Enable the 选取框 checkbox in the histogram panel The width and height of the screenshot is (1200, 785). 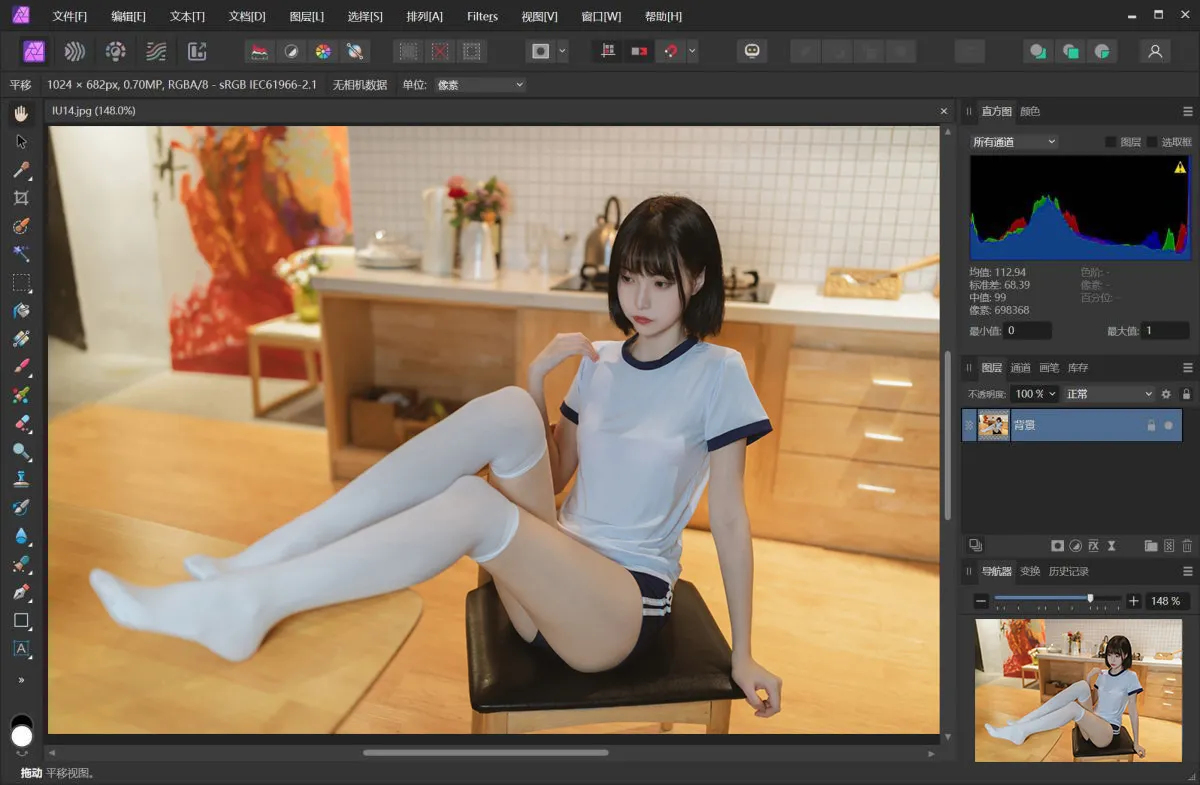pos(1151,142)
